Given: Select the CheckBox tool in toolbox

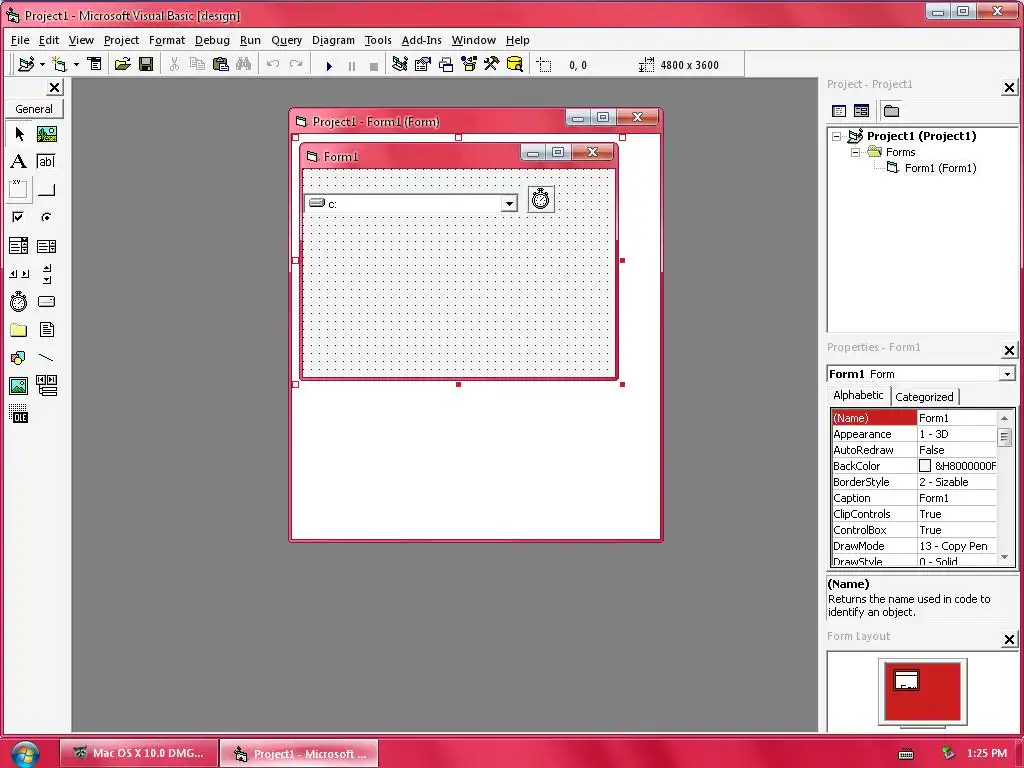Looking at the screenshot, I should (19, 217).
